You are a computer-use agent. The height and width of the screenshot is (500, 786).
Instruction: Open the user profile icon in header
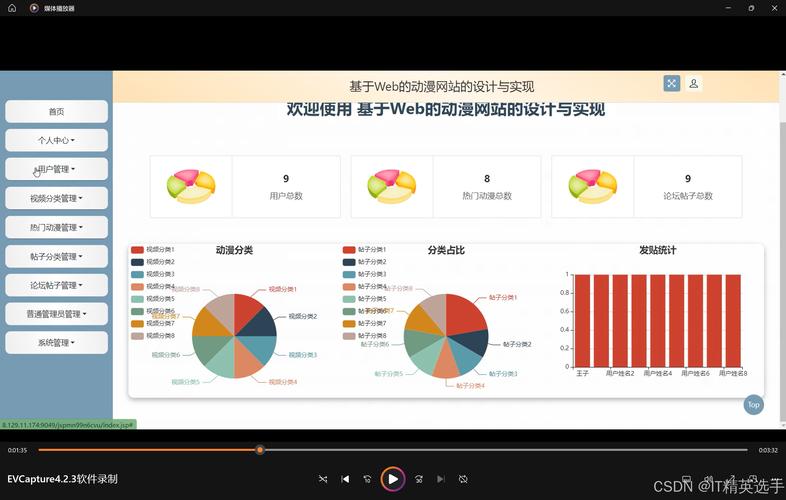(694, 83)
